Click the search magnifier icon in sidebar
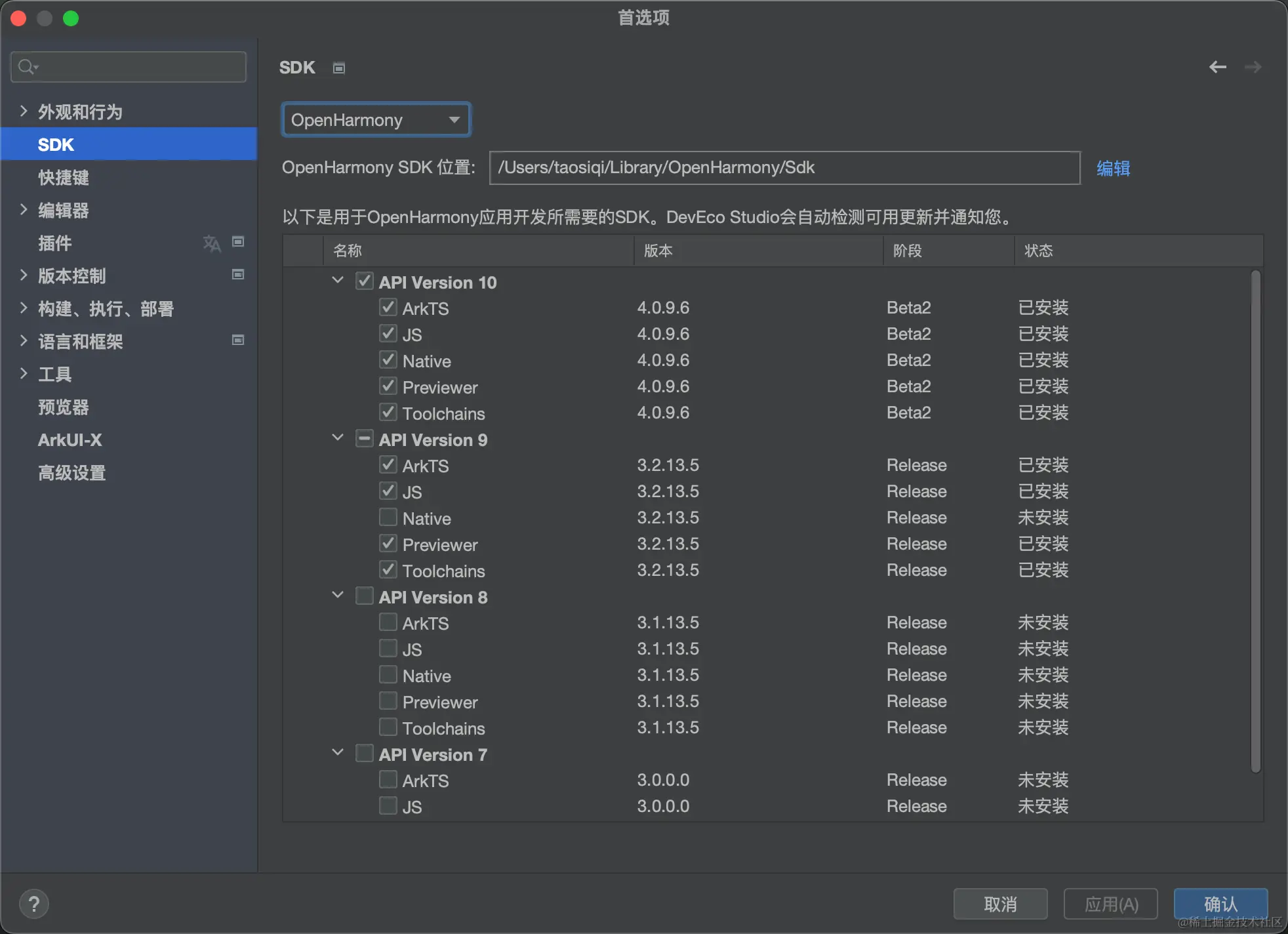 click(28, 66)
